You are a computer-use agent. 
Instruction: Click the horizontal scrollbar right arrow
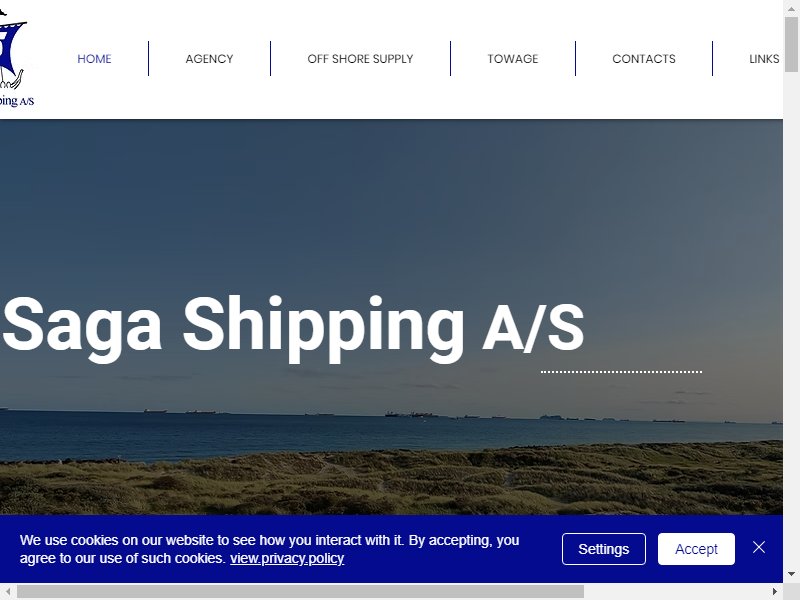point(775,591)
